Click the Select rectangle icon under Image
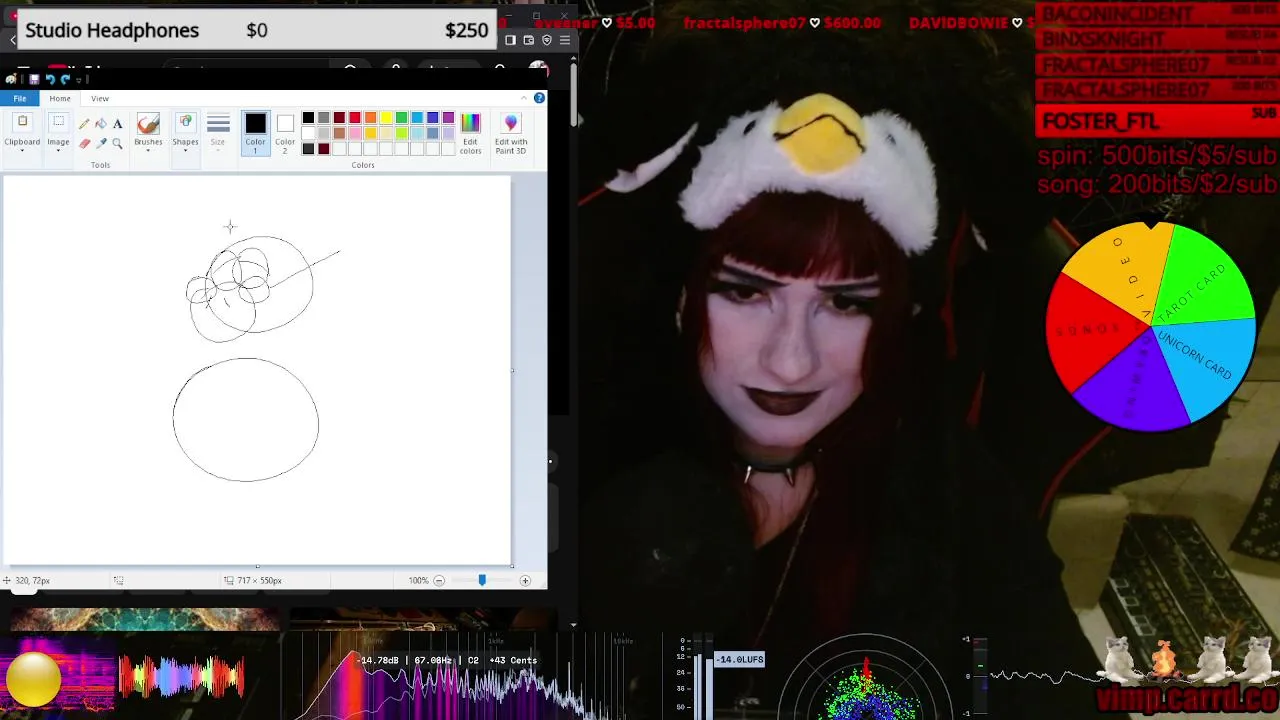The height and width of the screenshot is (720, 1280). (58, 123)
